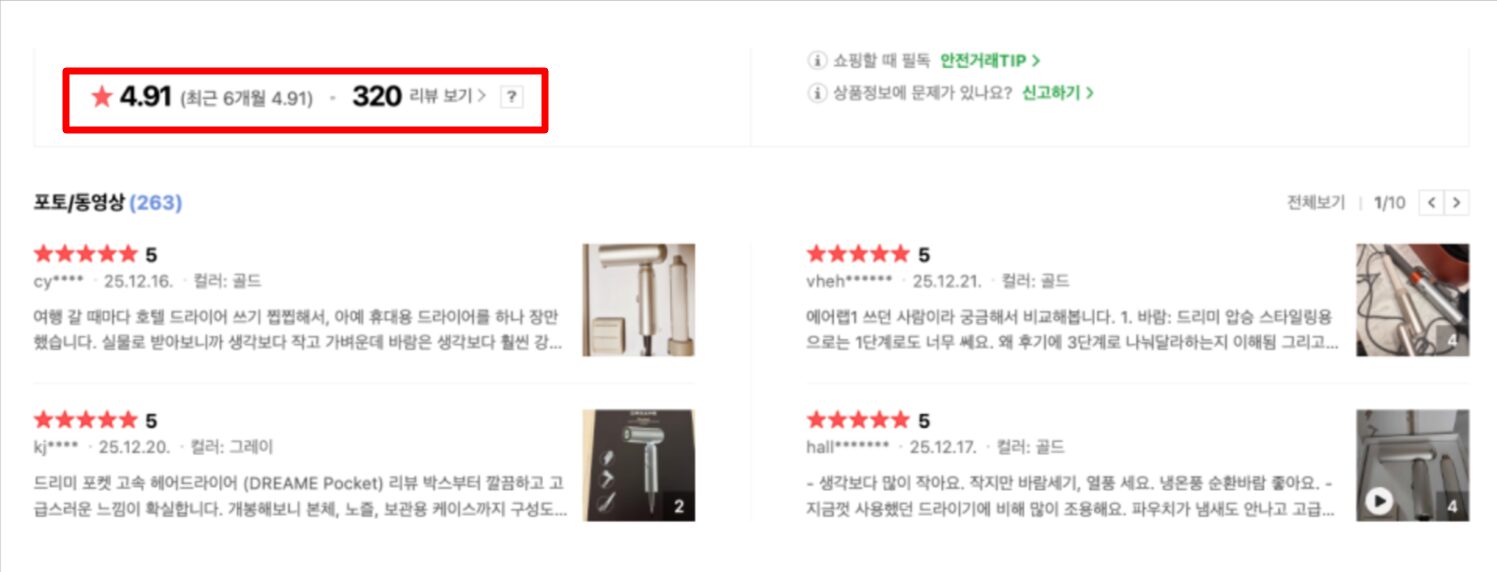This screenshot has height=572, width=1497.
Task: Open 320 리뷰 보기 link
Action: coord(419,97)
